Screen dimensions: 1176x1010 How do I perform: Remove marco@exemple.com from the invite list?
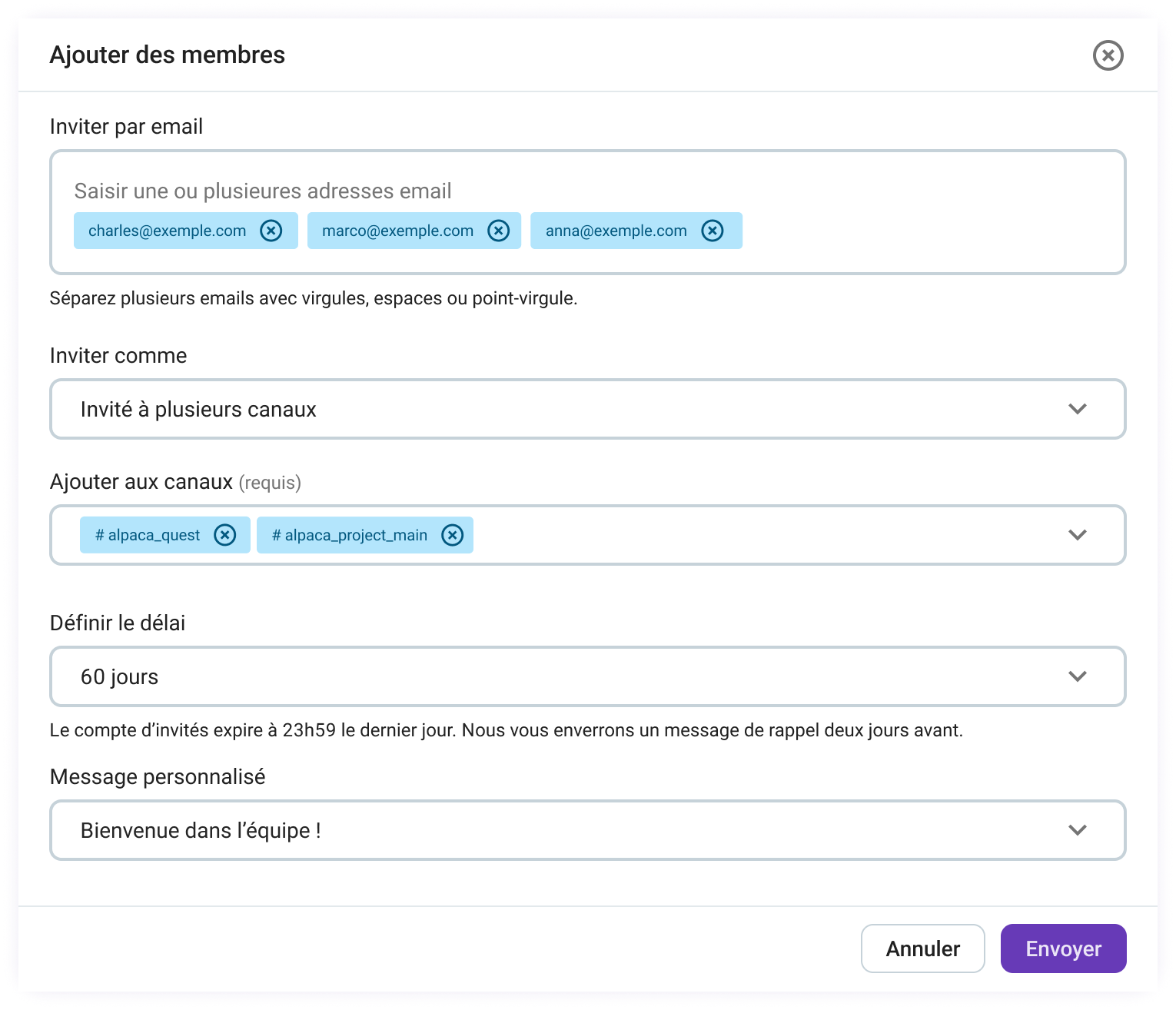pyautogui.click(x=499, y=231)
